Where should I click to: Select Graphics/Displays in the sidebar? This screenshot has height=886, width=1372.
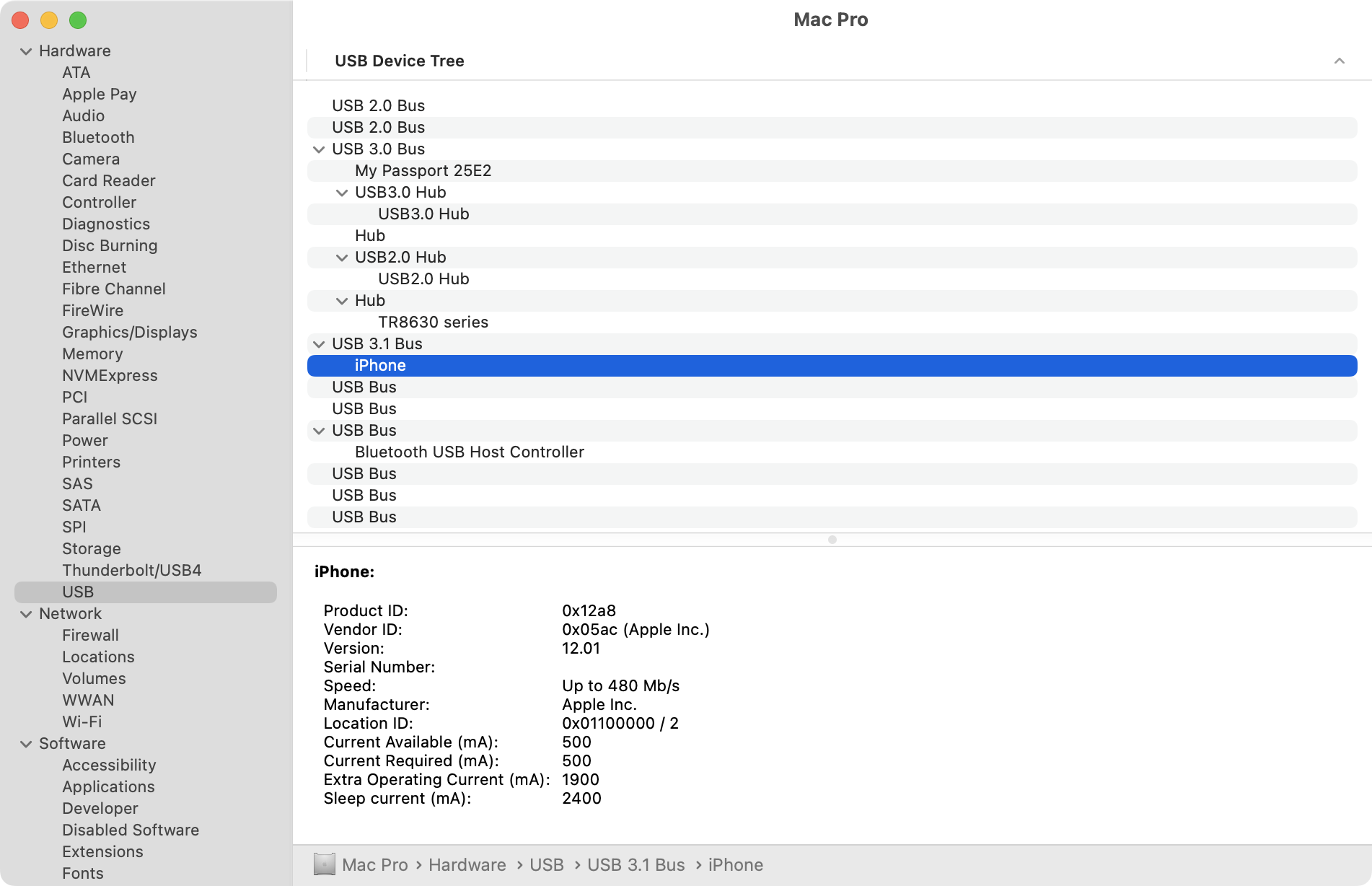[130, 333]
